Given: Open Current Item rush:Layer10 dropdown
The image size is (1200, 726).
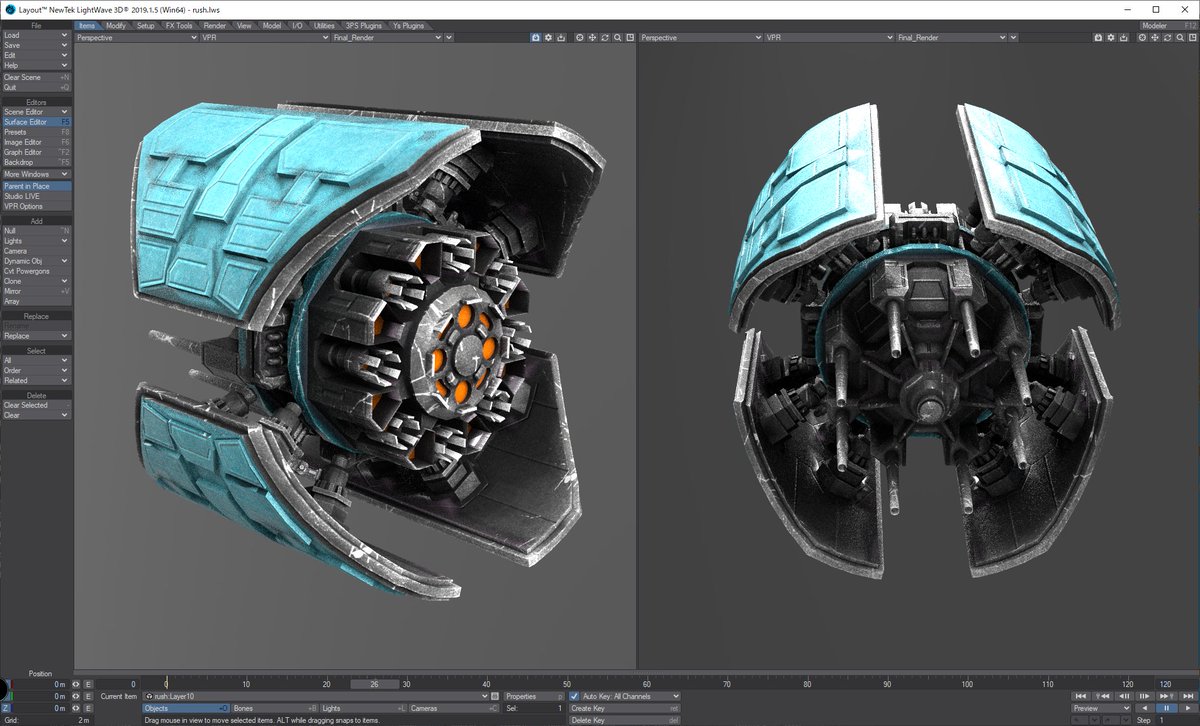Looking at the screenshot, I should pos(316,696).
